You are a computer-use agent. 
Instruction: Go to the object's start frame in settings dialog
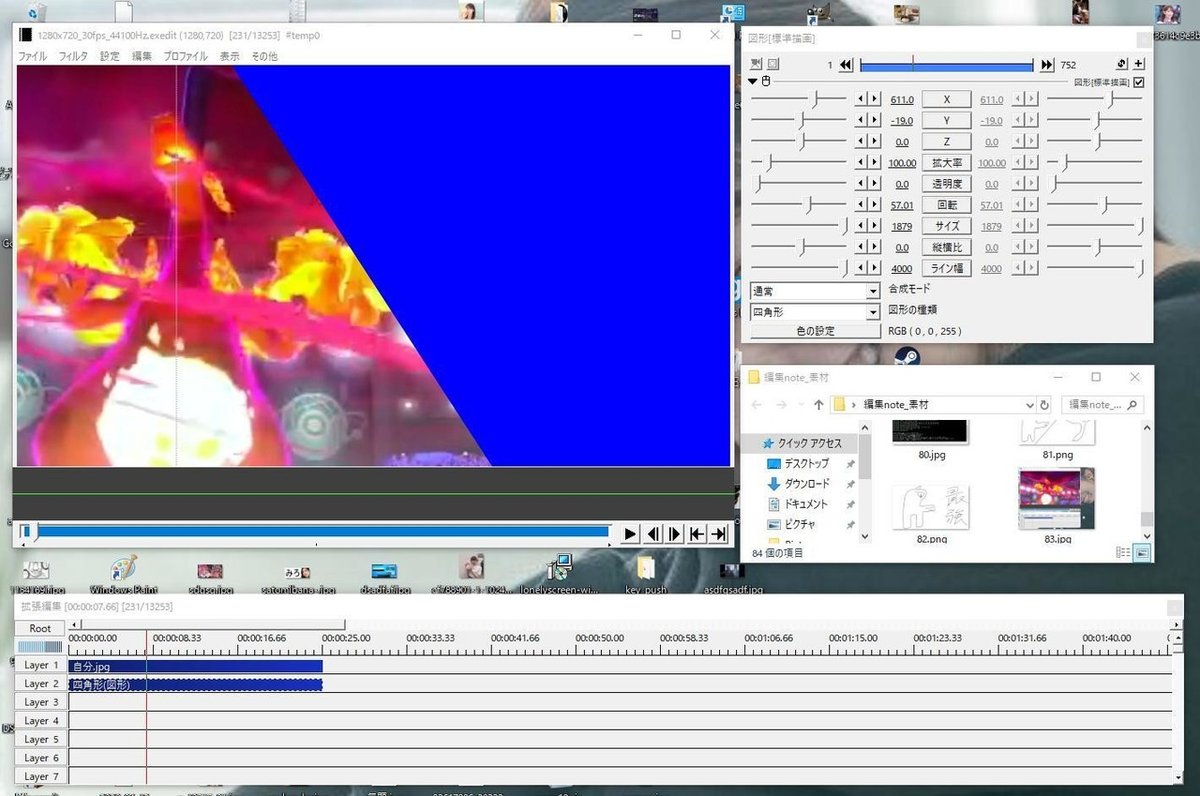[x=846, y=65]
